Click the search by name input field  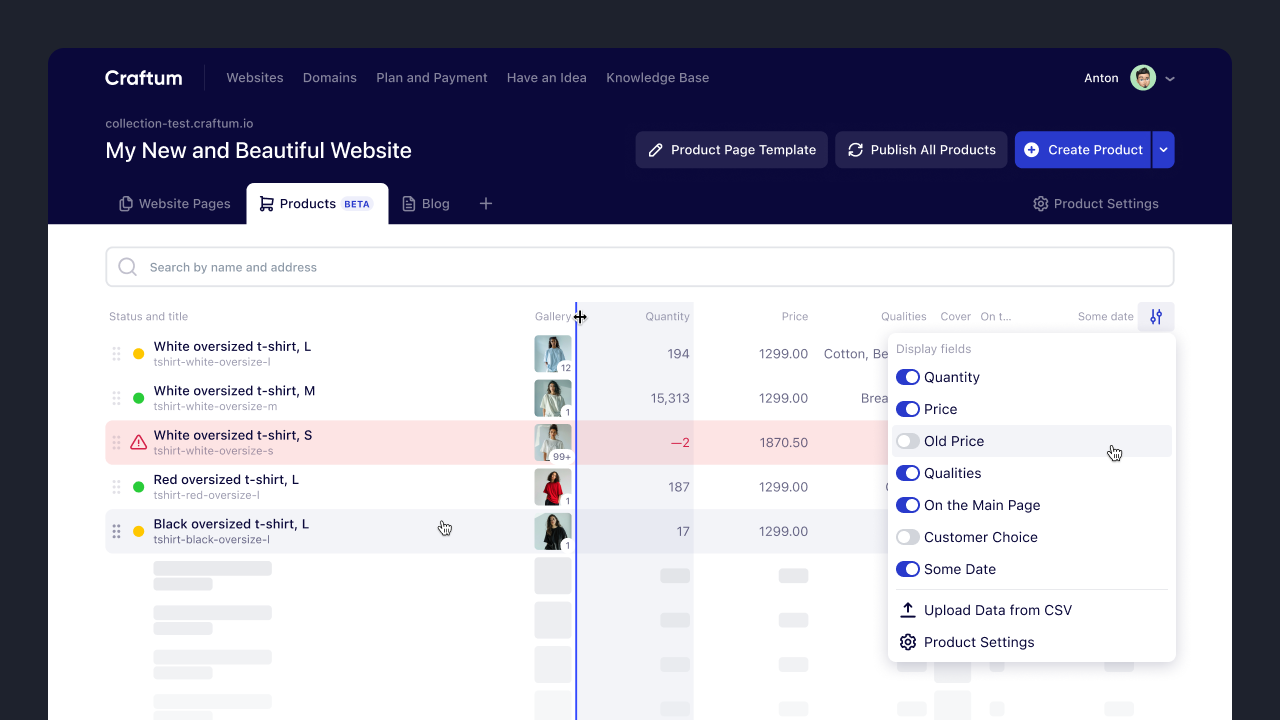coord(640,267)
